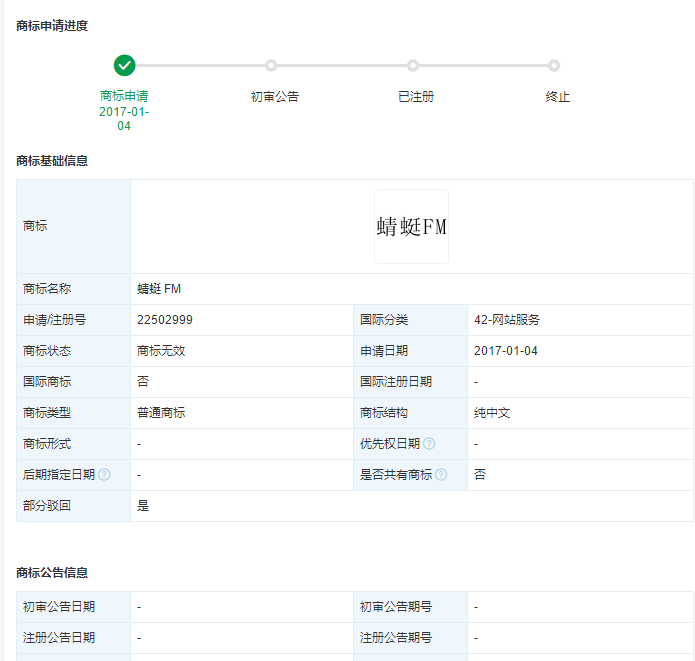
Task: Click the 商标申请进度 section heading
Action: pos(52,26)
